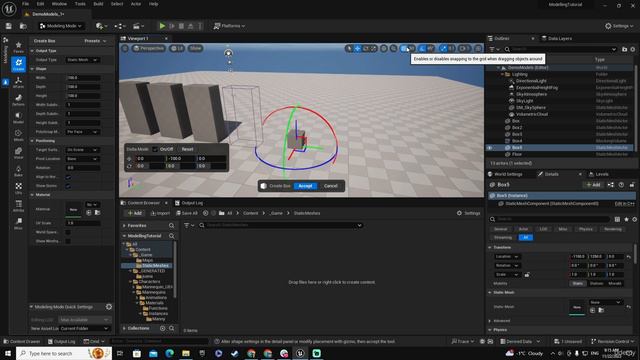
Task: Open the viewport options hamburger menu
Action: coord(125,48)
